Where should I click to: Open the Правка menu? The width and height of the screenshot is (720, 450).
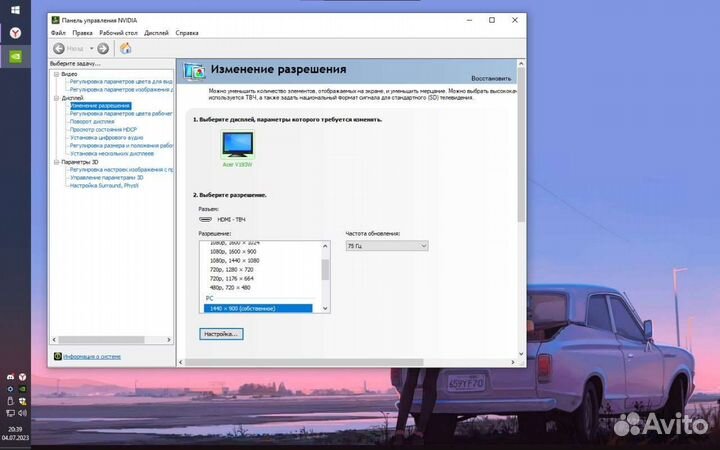pos(82,33)
